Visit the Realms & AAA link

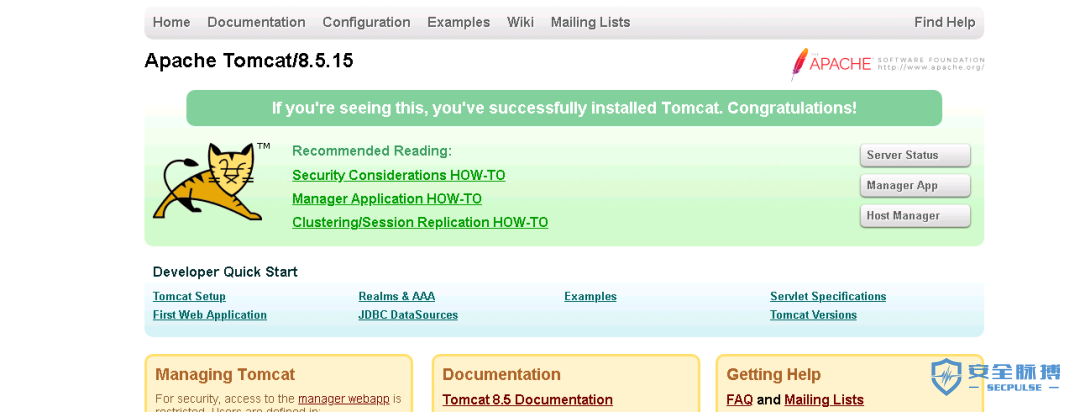click(x=397, y=296)
